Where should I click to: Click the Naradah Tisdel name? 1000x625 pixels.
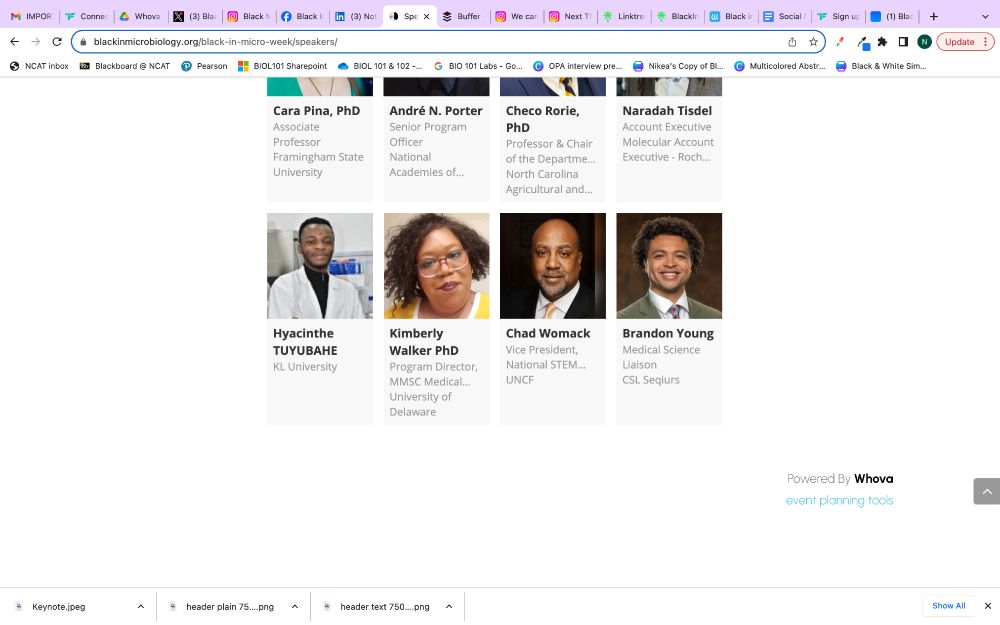coord(667,111)
